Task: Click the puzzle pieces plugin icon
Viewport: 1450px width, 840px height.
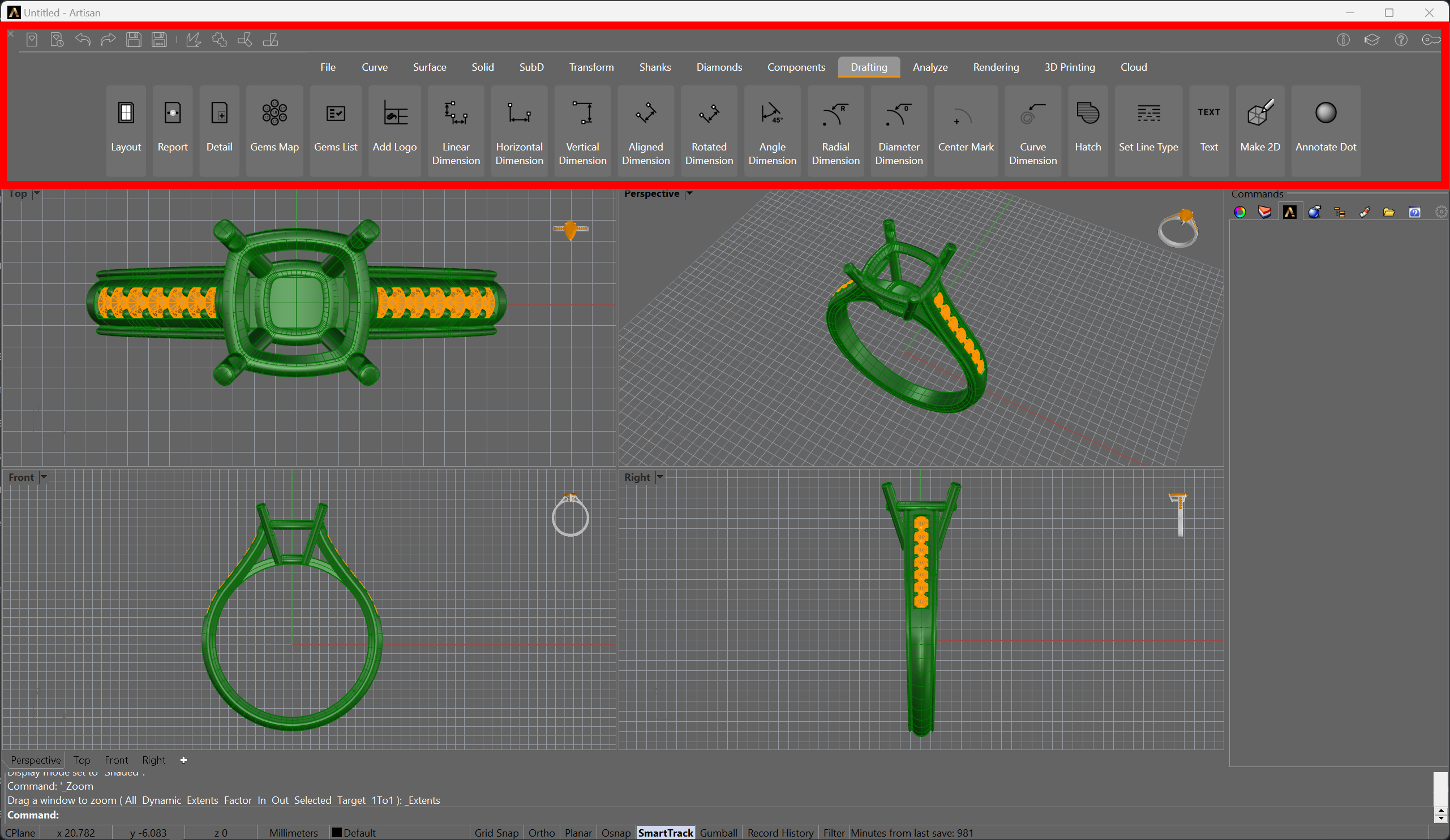Action: coord(219,40)
